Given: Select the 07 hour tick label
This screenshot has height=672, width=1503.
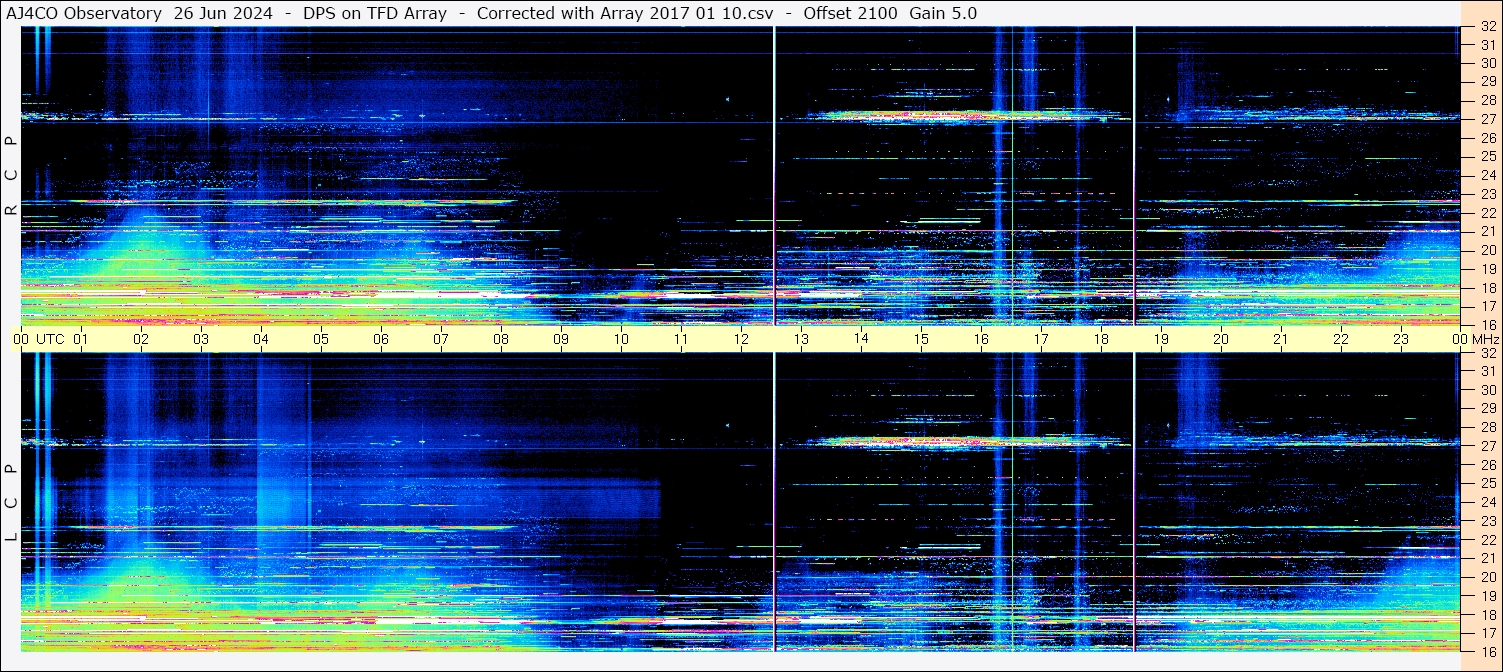Looking at the screenshot, I should click(441, 339).
